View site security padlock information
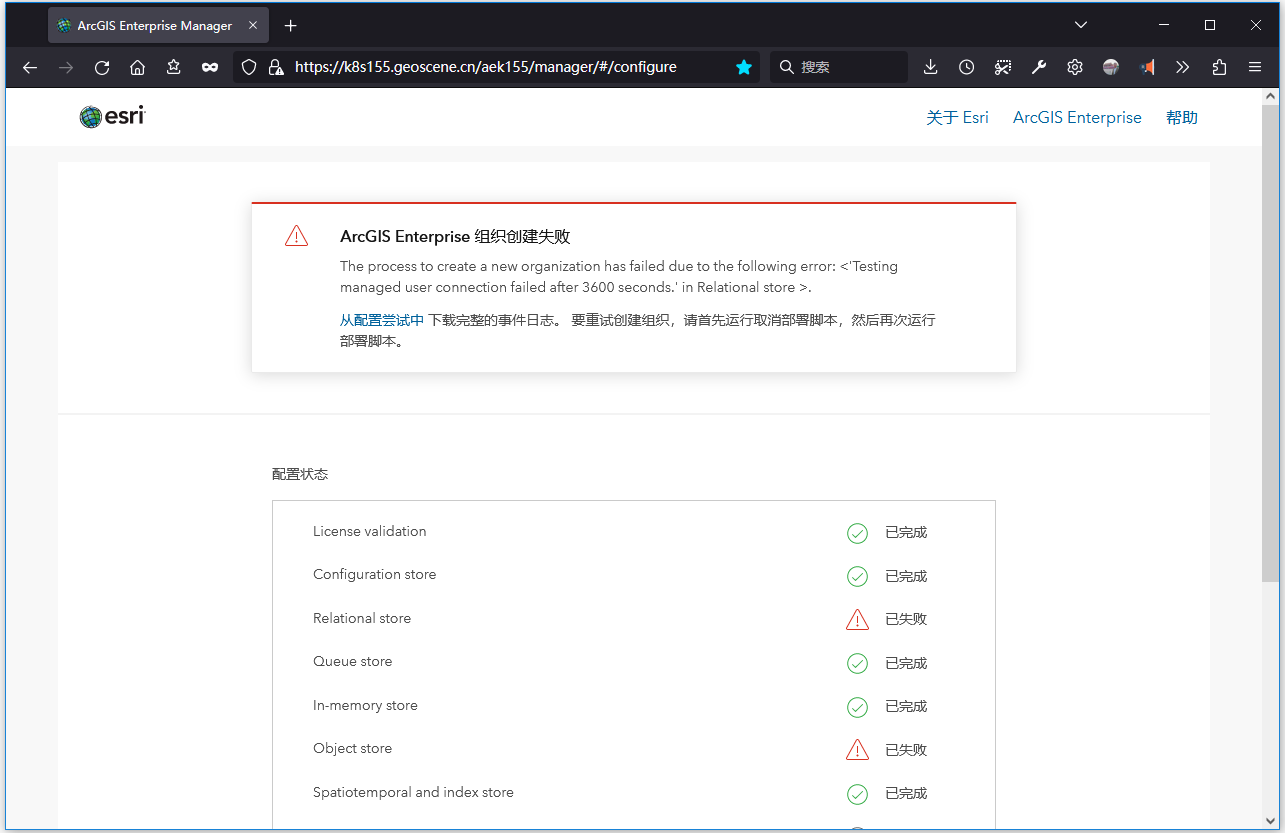The height and width of the screenshot is (833, 1285). coord(276,67)
